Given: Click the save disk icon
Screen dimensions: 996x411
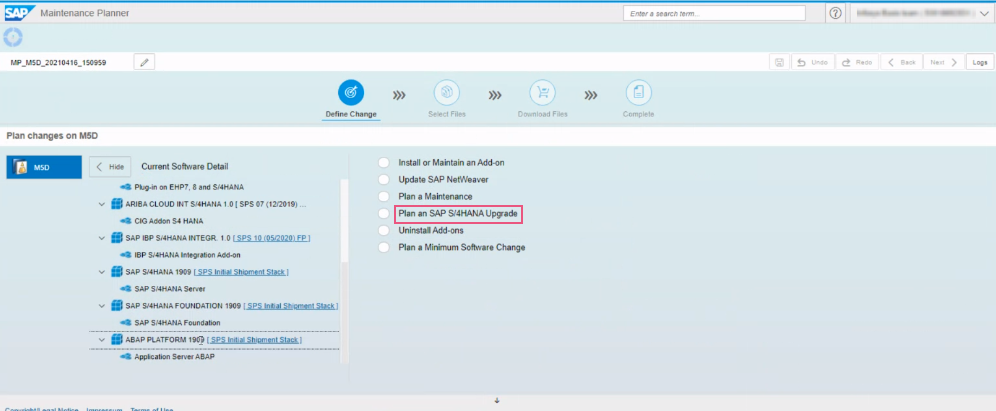Looking at the screenshot, I should (779, 62).
